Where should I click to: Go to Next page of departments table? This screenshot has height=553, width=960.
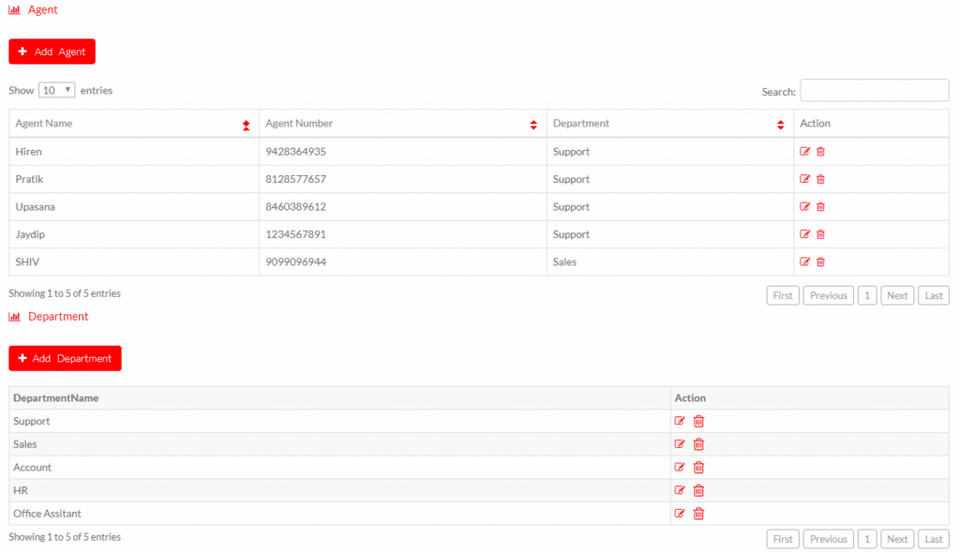(x=897, y=539)
